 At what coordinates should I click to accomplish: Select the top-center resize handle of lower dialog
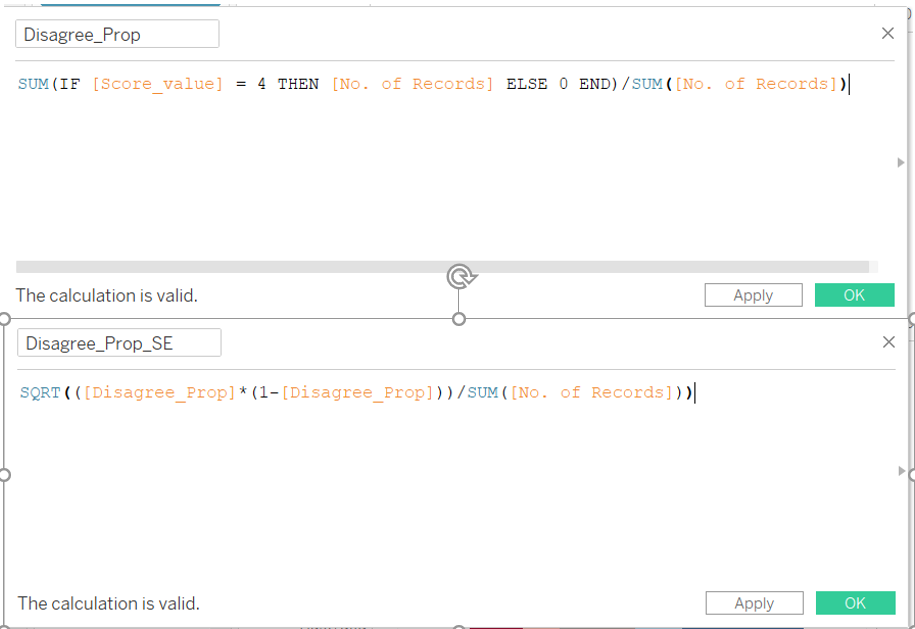(x=459, y=319)
